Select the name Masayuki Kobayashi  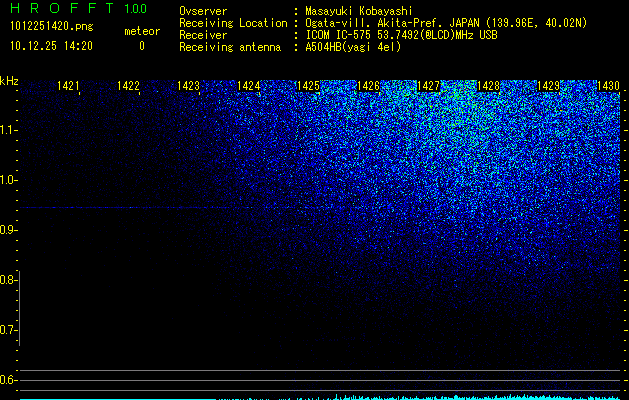[x=359, y=11]
